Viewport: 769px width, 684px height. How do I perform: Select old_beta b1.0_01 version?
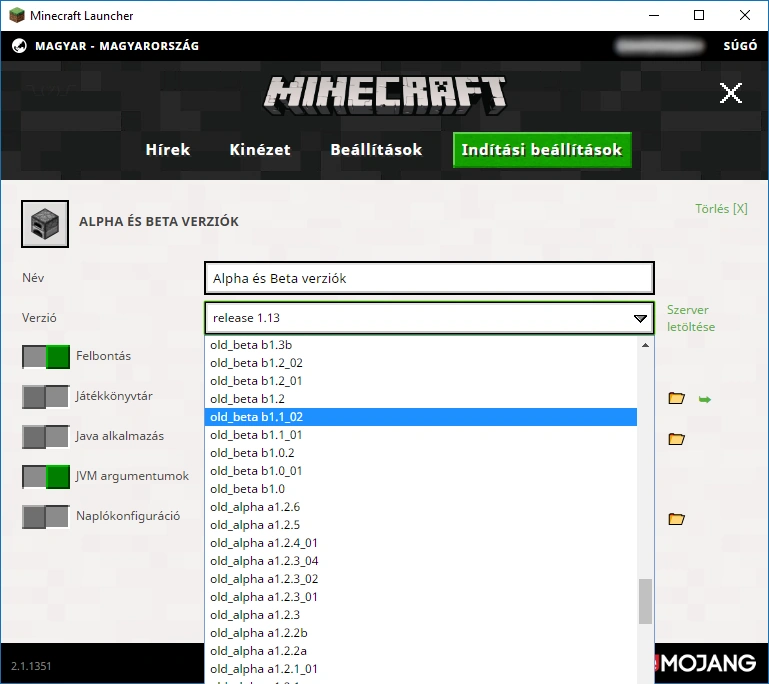point(421,471)
